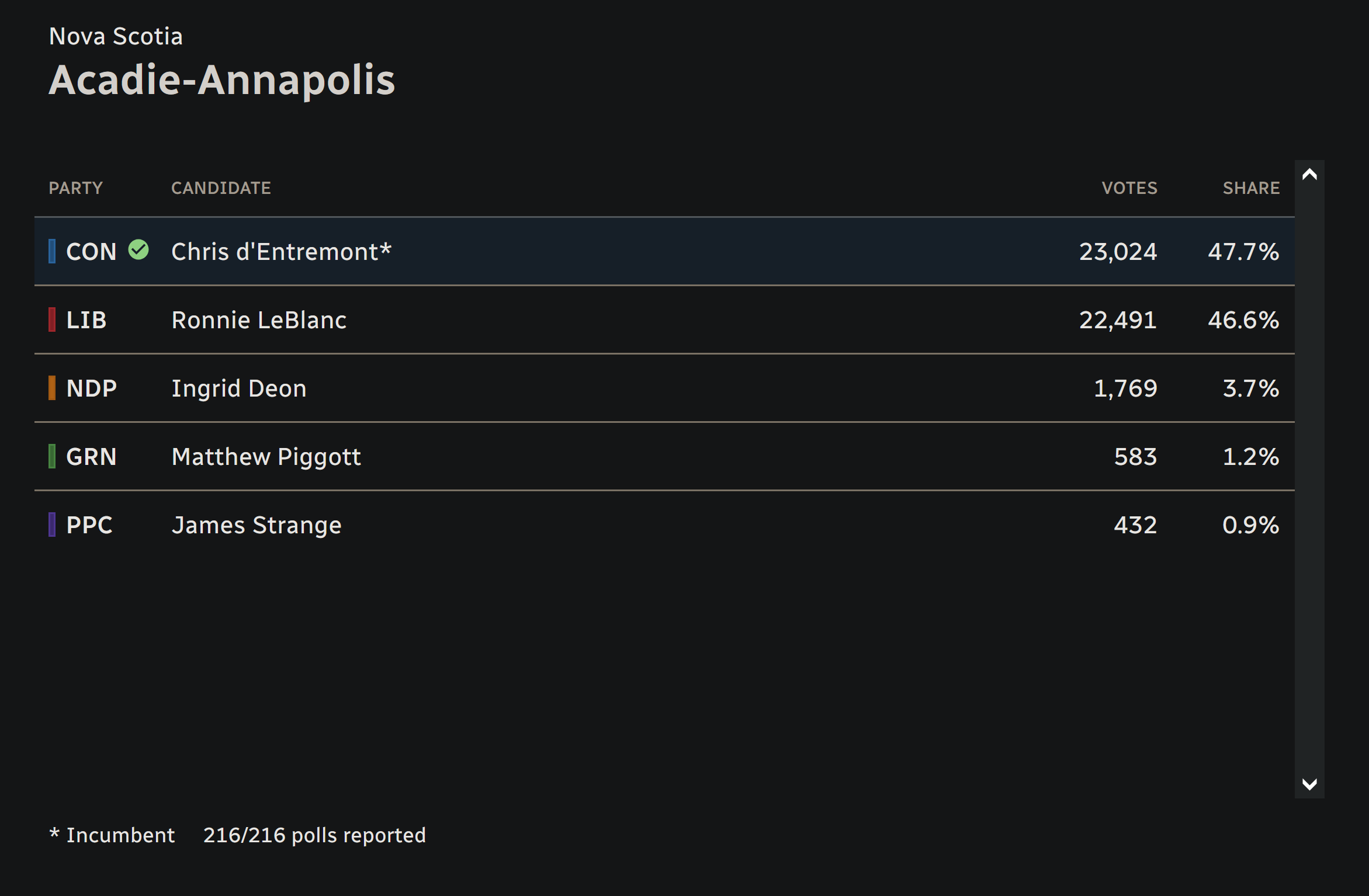This screenshot has height=896, width=1369.
Task: Click the blue CON party color bar
Action: [52, 251]
